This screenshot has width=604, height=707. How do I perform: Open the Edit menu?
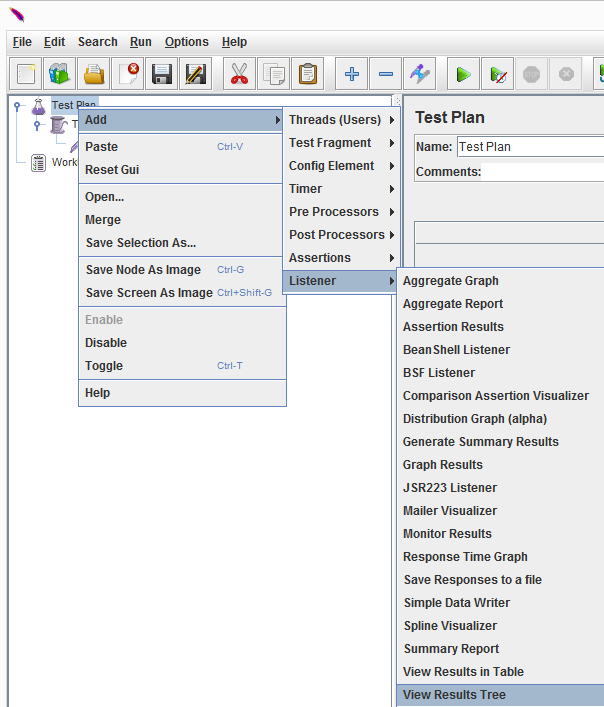tap(55, 42)
